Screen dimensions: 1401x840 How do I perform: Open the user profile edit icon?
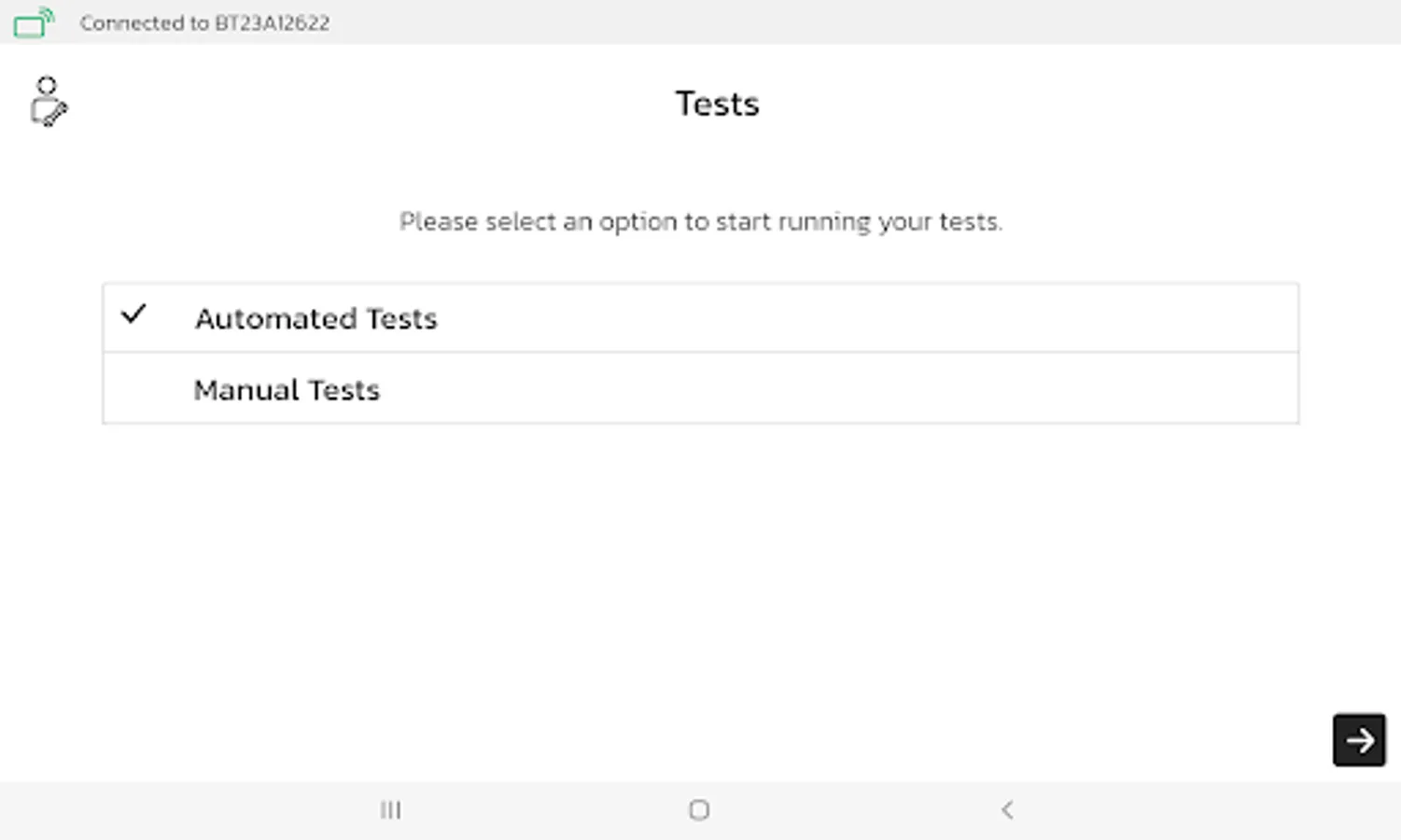click(48, 102)
